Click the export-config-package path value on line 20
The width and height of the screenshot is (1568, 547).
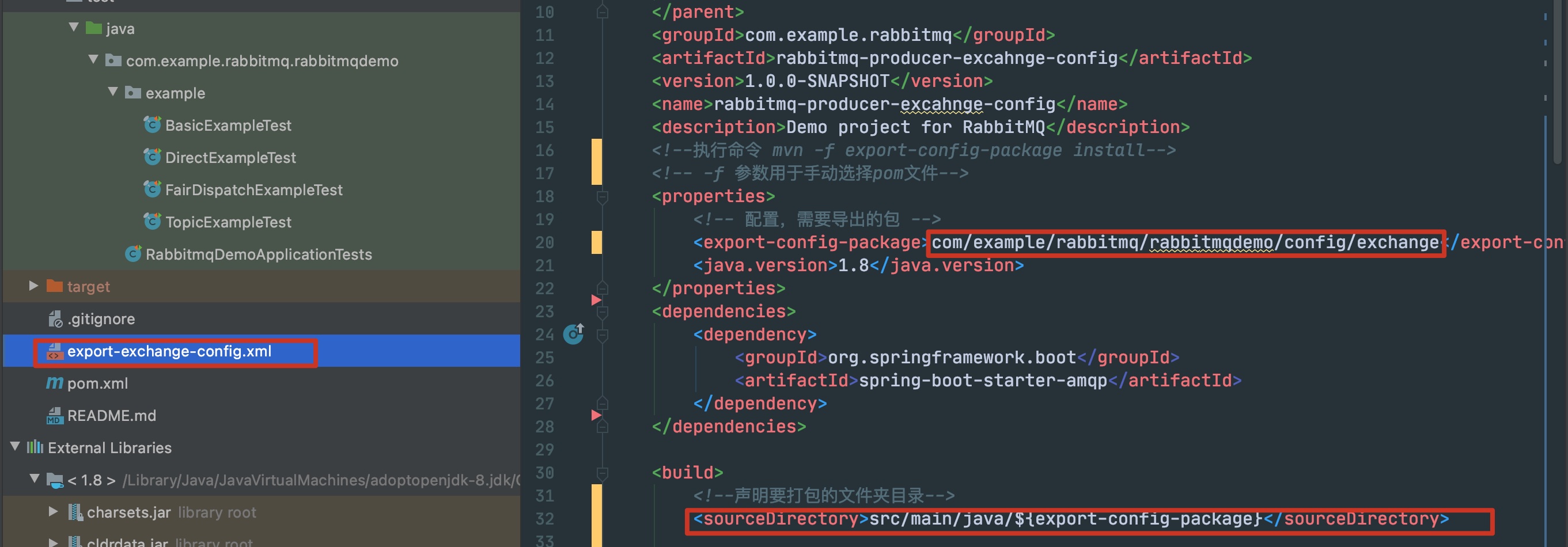pyautogui.click(x=1185, y=243)
